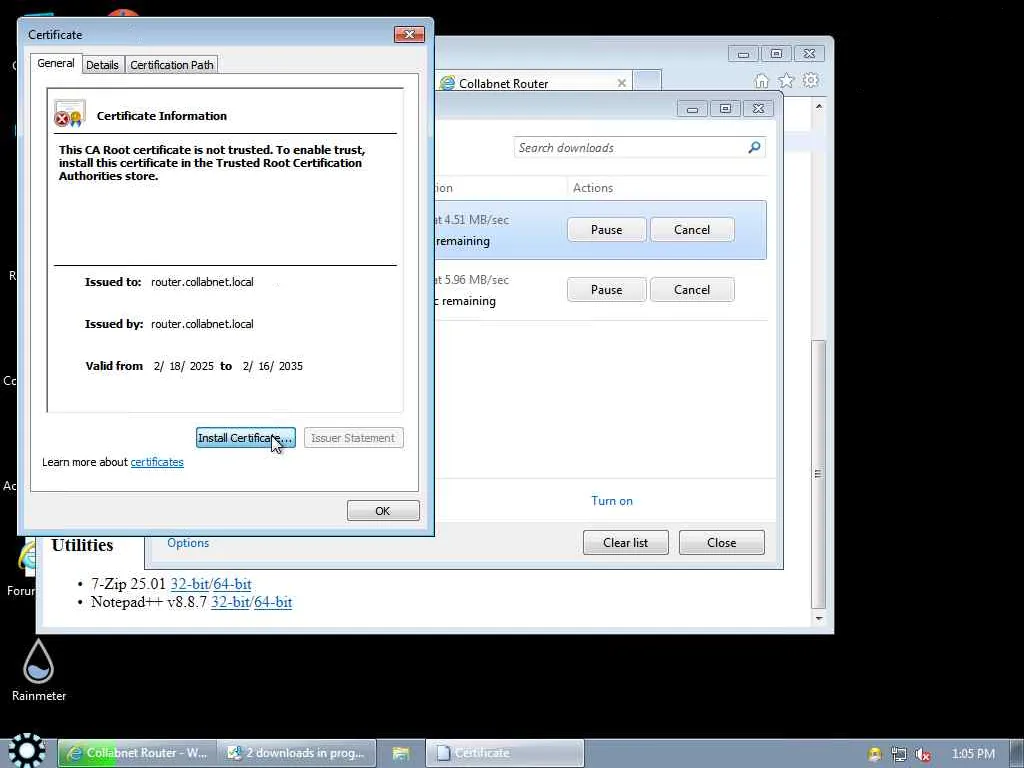Open a new browser tab

(x=648, y=81)
